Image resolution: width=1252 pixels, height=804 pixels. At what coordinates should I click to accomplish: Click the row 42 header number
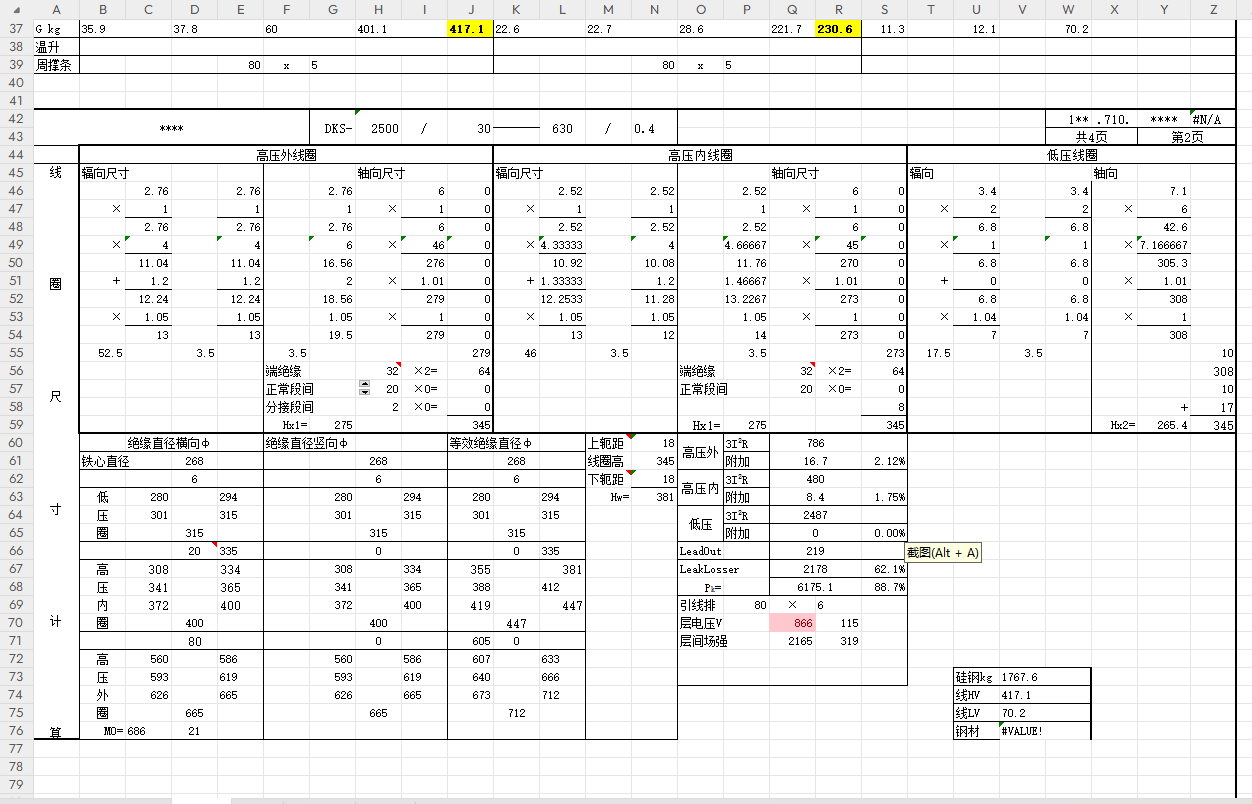pos(16,119)
